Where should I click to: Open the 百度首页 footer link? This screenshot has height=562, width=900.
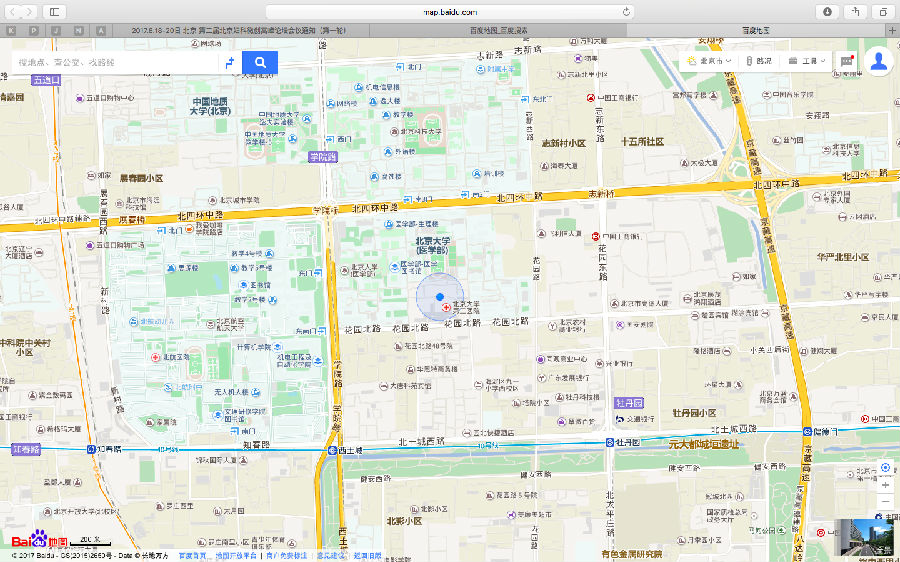[x=193, y=556]
